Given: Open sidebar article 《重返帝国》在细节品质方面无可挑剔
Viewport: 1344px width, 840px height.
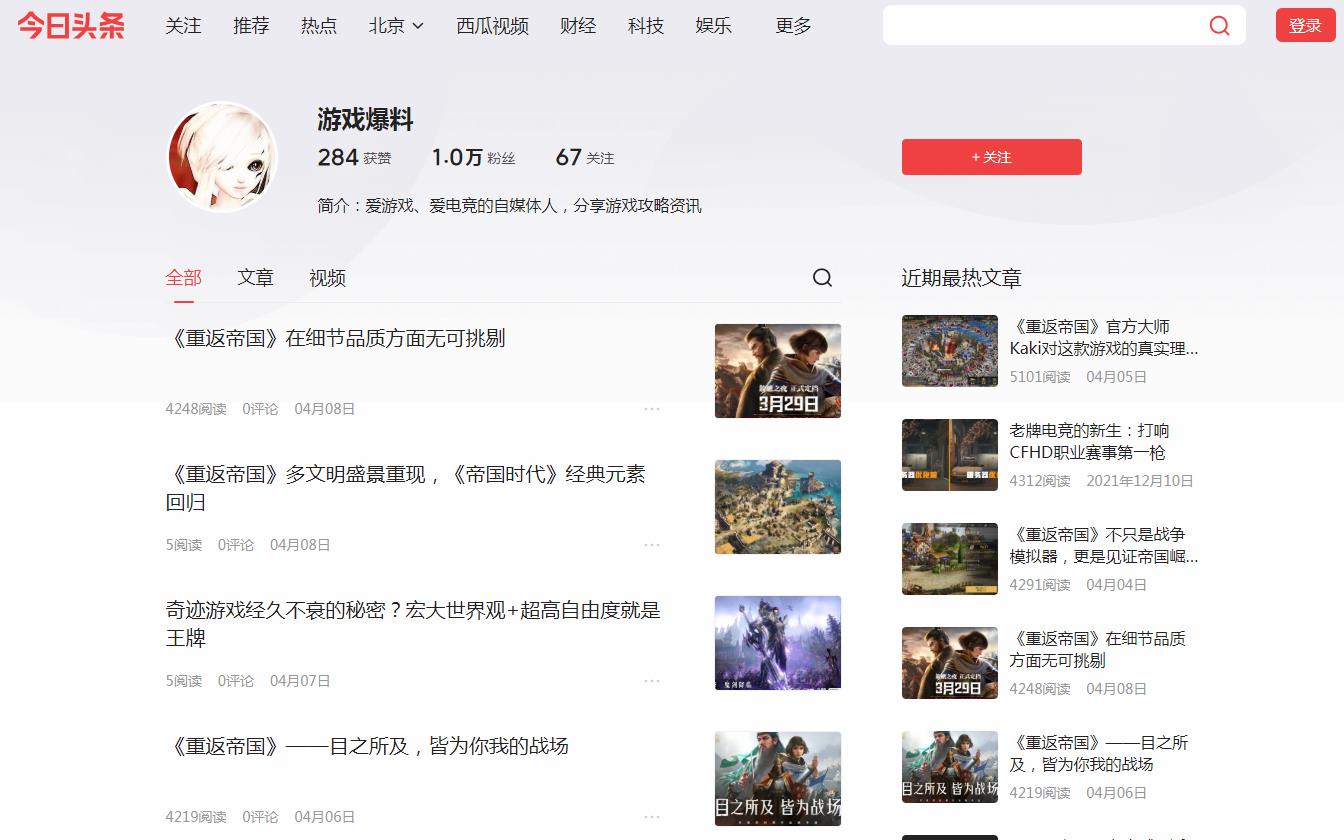Looking at the screenshot, I should point(1097,650).
